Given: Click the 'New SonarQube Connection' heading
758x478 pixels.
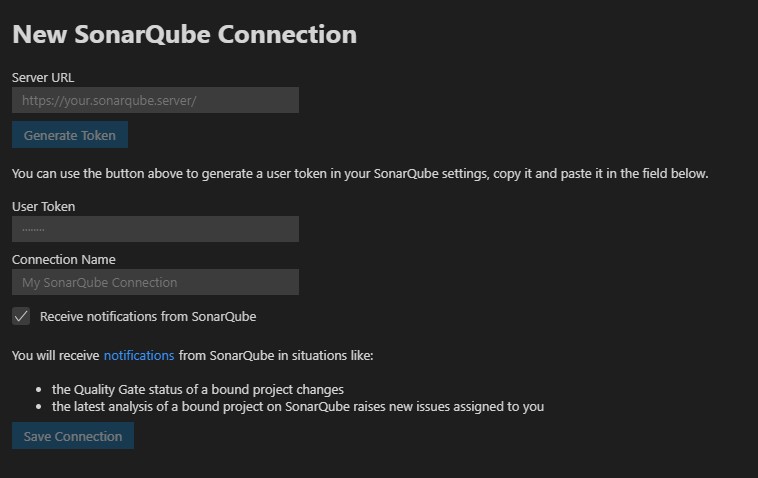Looking at the screenshot, I should 185,34.
